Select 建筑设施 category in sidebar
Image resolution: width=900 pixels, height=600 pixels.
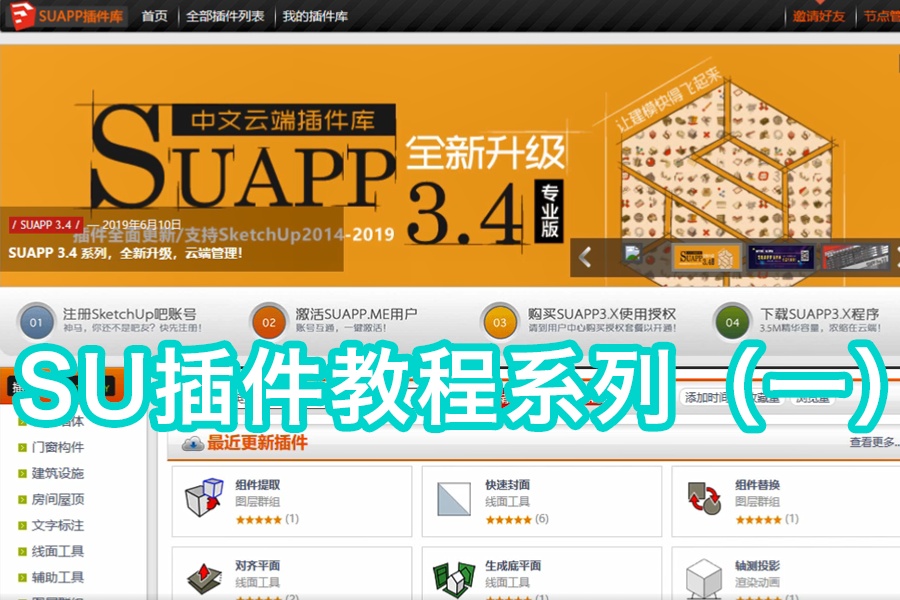[x=58, y=473]
